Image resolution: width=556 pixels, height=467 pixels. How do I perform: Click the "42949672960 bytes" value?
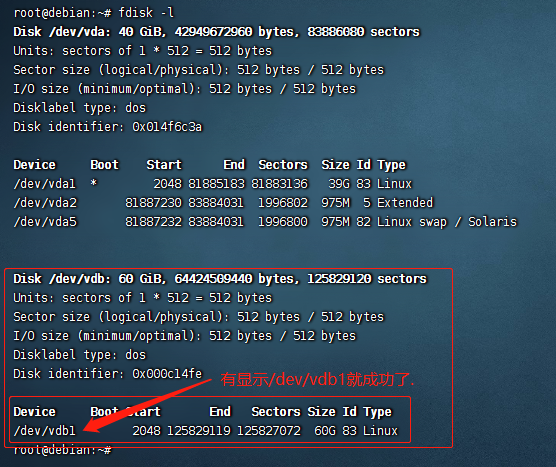[x=234, y=32]
